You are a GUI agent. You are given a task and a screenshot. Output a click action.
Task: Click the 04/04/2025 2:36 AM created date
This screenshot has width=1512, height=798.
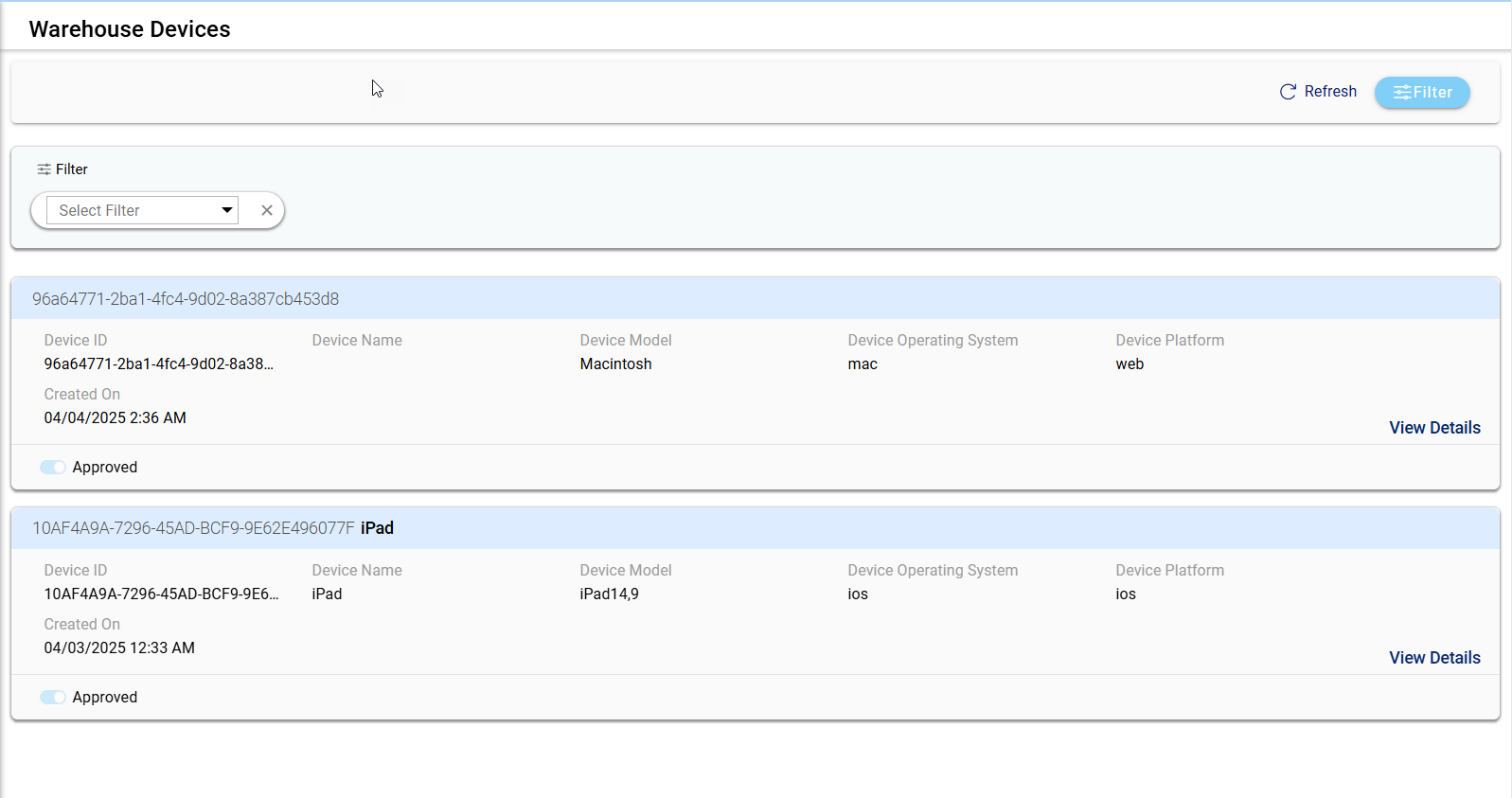coord(115,418)
